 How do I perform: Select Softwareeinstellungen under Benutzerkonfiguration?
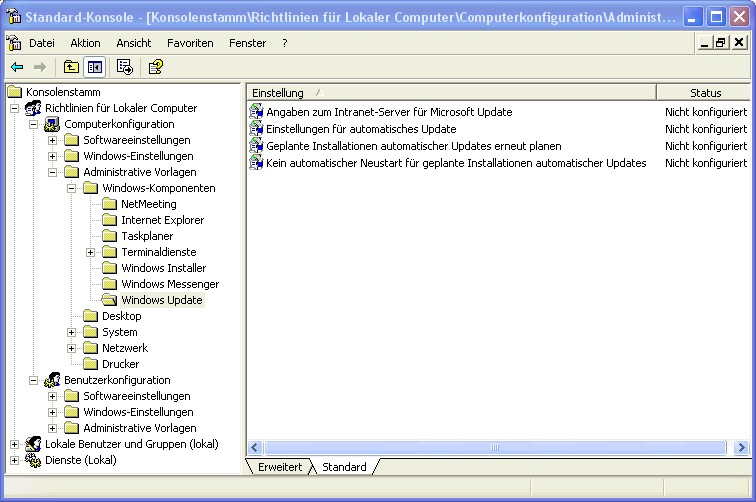tap(137, 396)
